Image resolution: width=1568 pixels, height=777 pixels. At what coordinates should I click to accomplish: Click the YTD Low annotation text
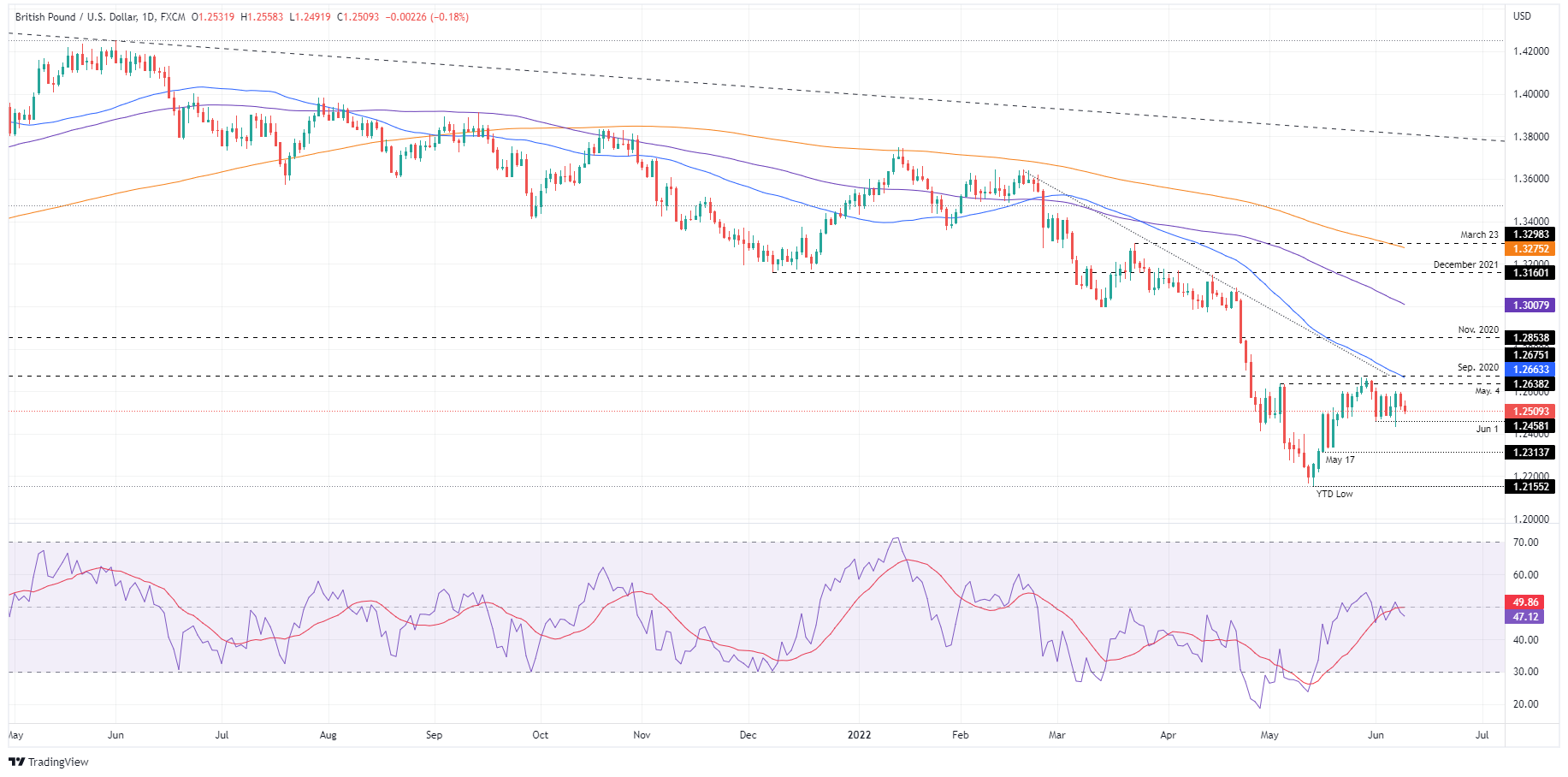tap(1334, 494)
